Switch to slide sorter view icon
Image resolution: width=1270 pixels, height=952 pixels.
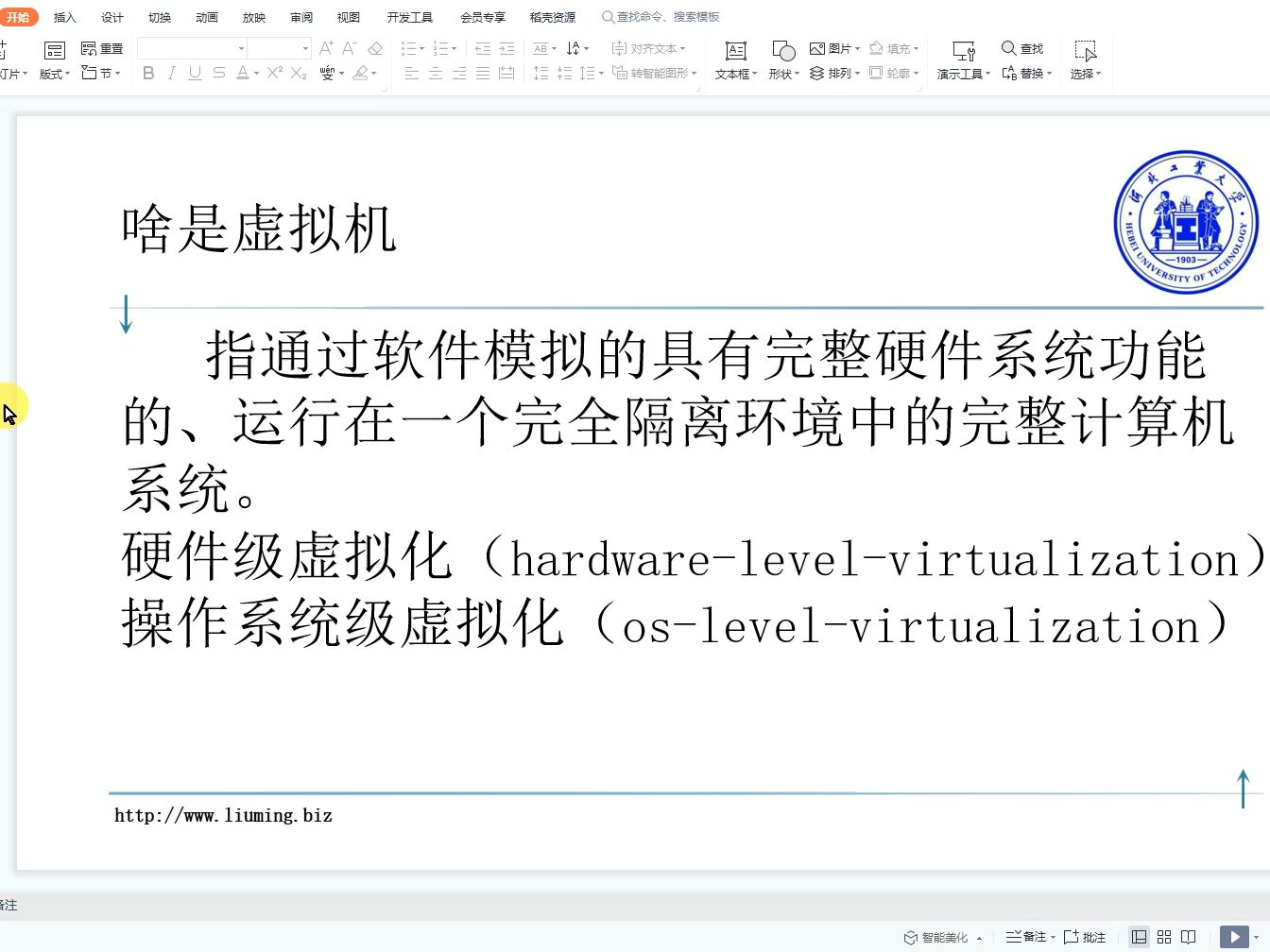point(1163,936)
